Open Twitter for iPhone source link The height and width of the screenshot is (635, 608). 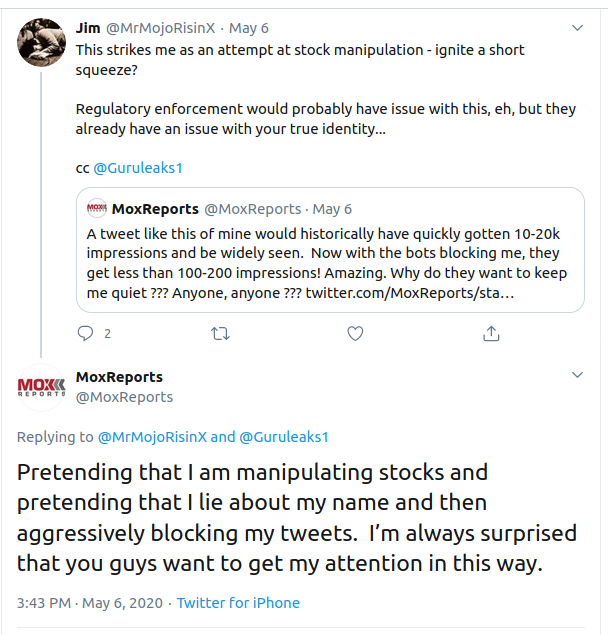pos(238,603)
